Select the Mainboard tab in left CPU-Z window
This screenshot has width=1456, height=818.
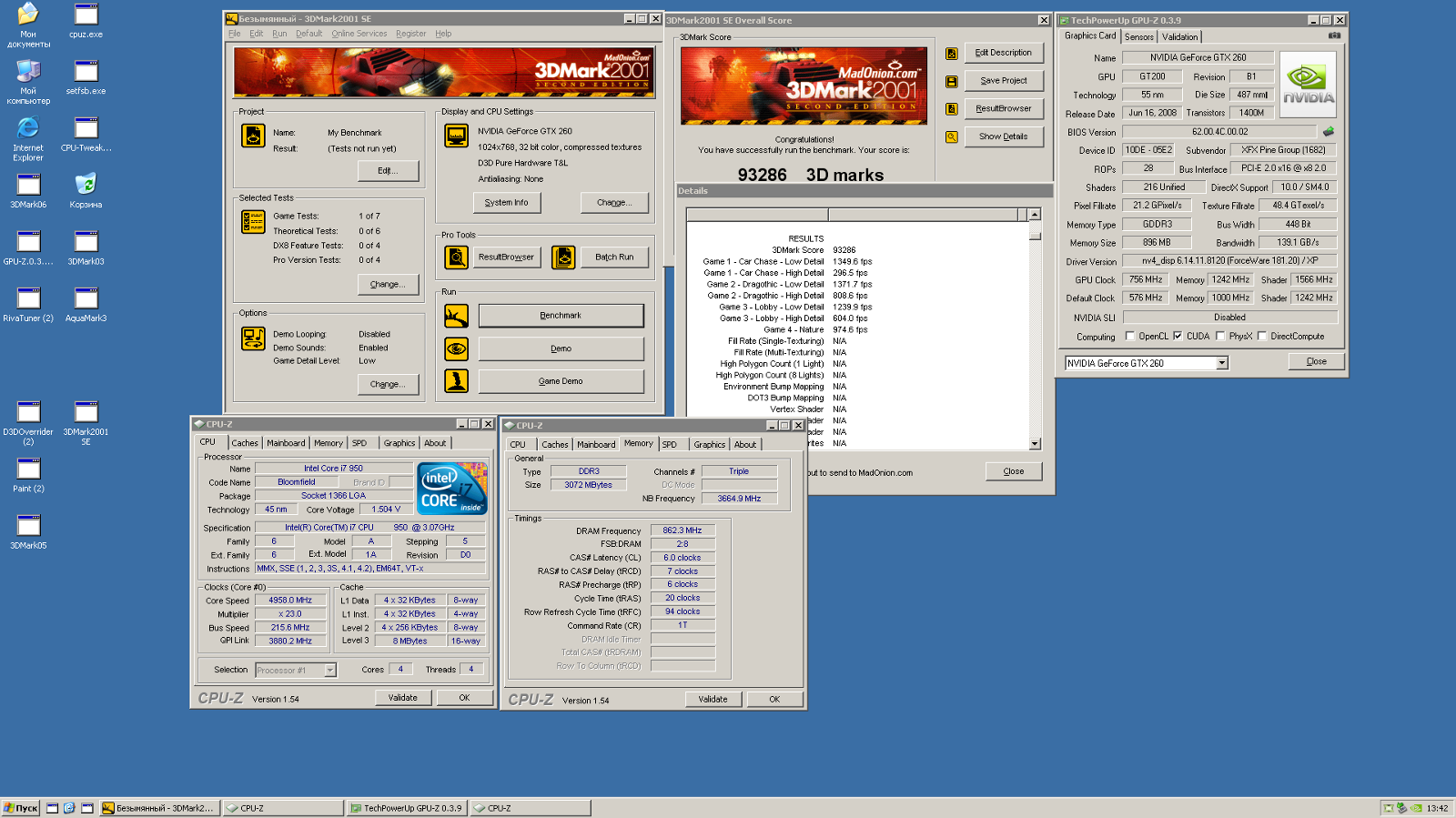coord(286,443)
